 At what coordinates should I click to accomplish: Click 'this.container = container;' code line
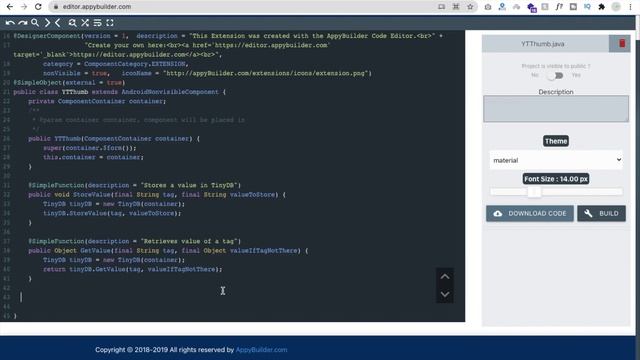click(93, 157)
